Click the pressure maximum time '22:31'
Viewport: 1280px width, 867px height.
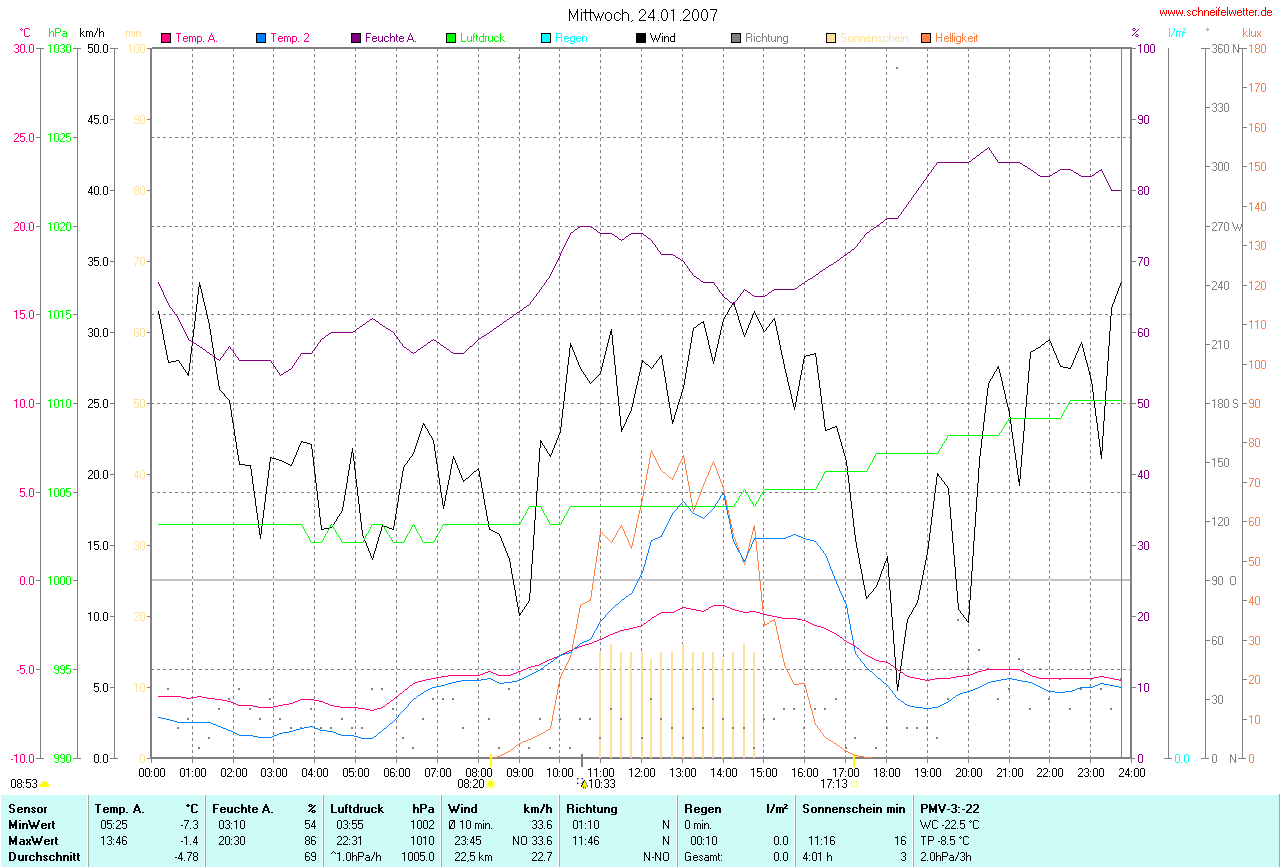pos(350,841)
